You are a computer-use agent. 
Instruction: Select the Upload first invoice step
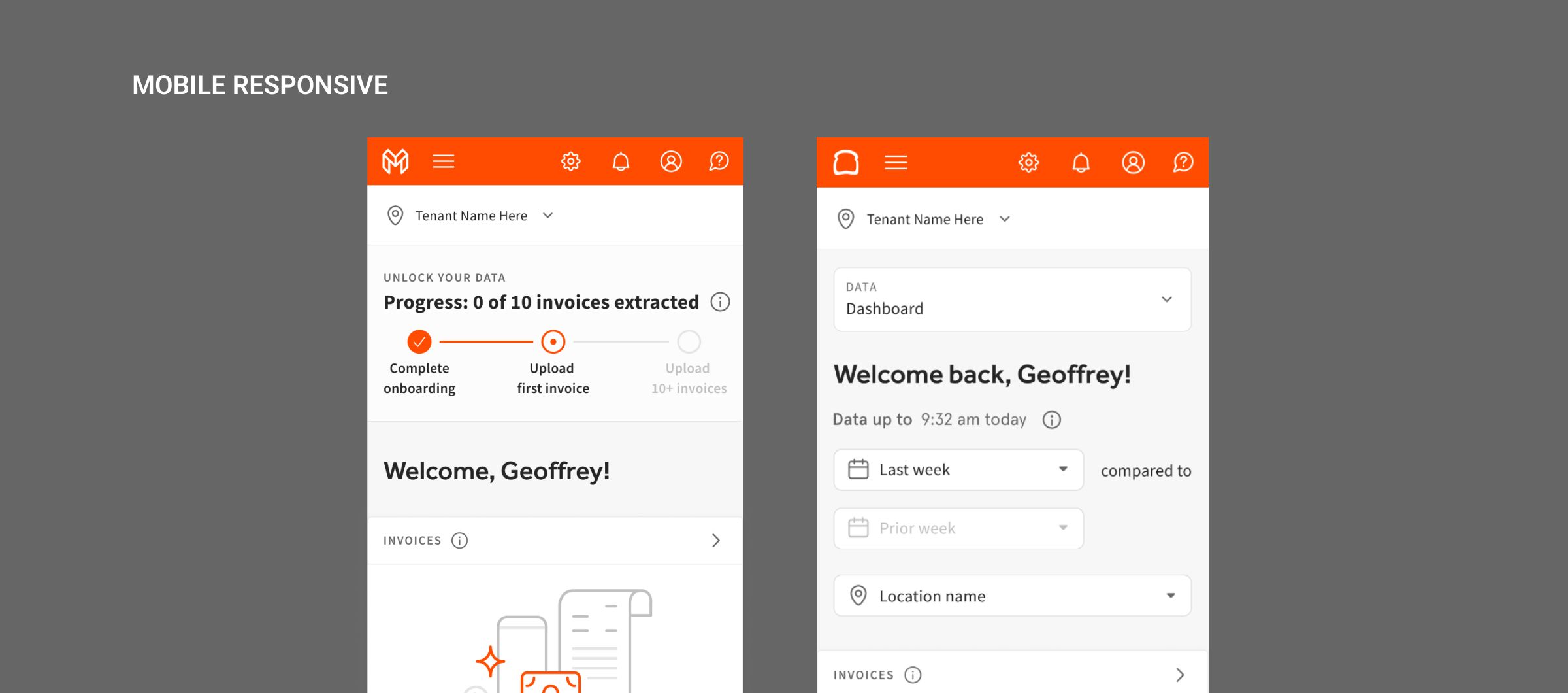point(553,341)
